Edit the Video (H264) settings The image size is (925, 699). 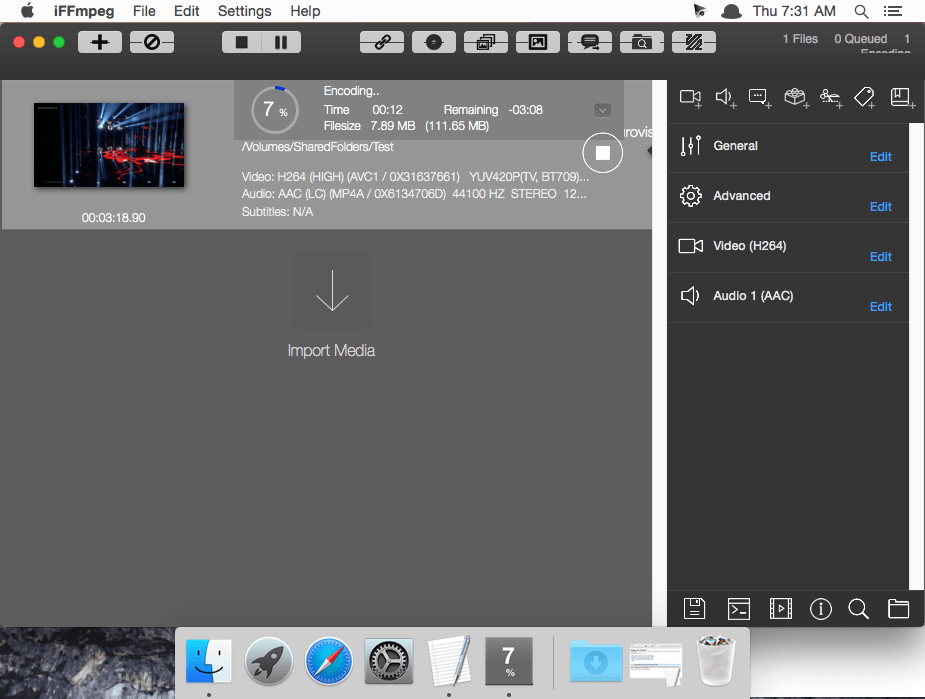pos(880,257)
